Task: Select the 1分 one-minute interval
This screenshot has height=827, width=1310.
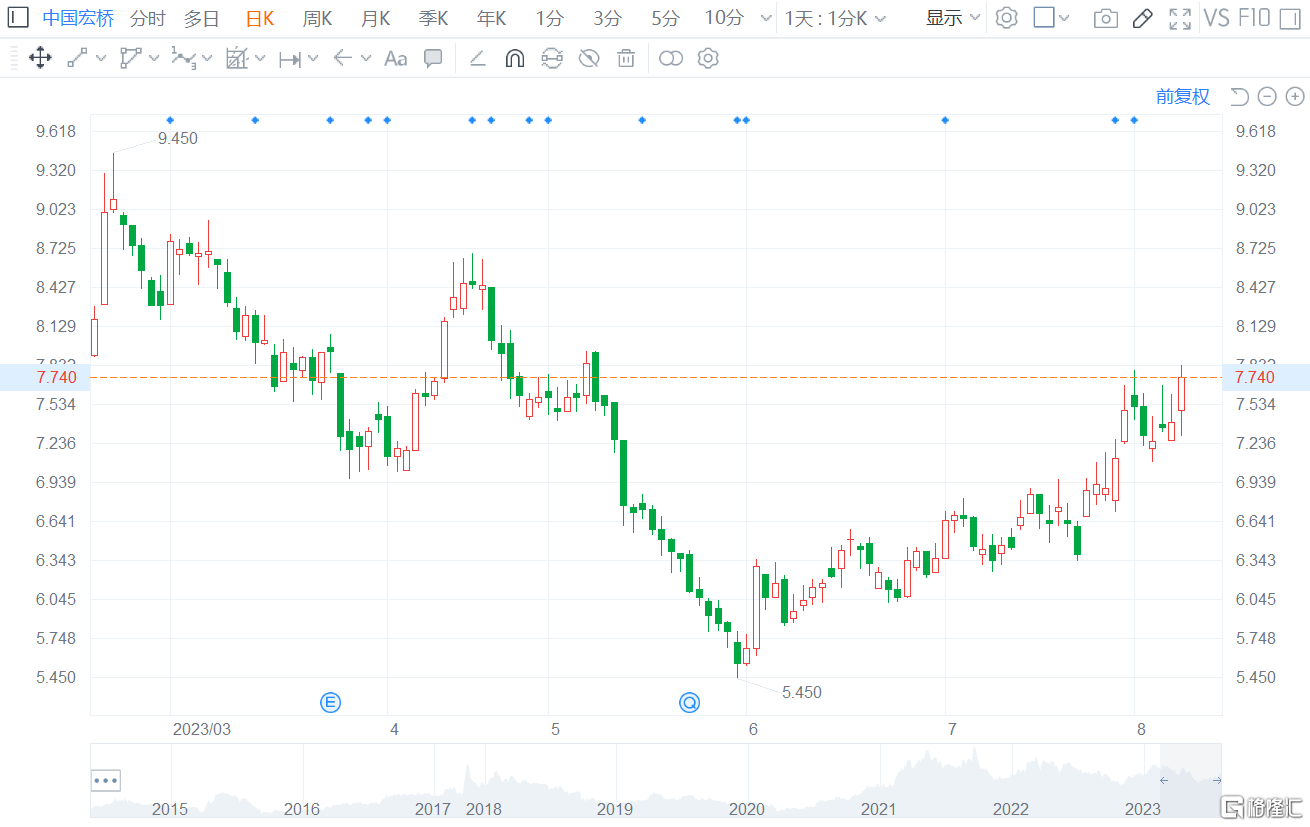Action: pos(549,18)
